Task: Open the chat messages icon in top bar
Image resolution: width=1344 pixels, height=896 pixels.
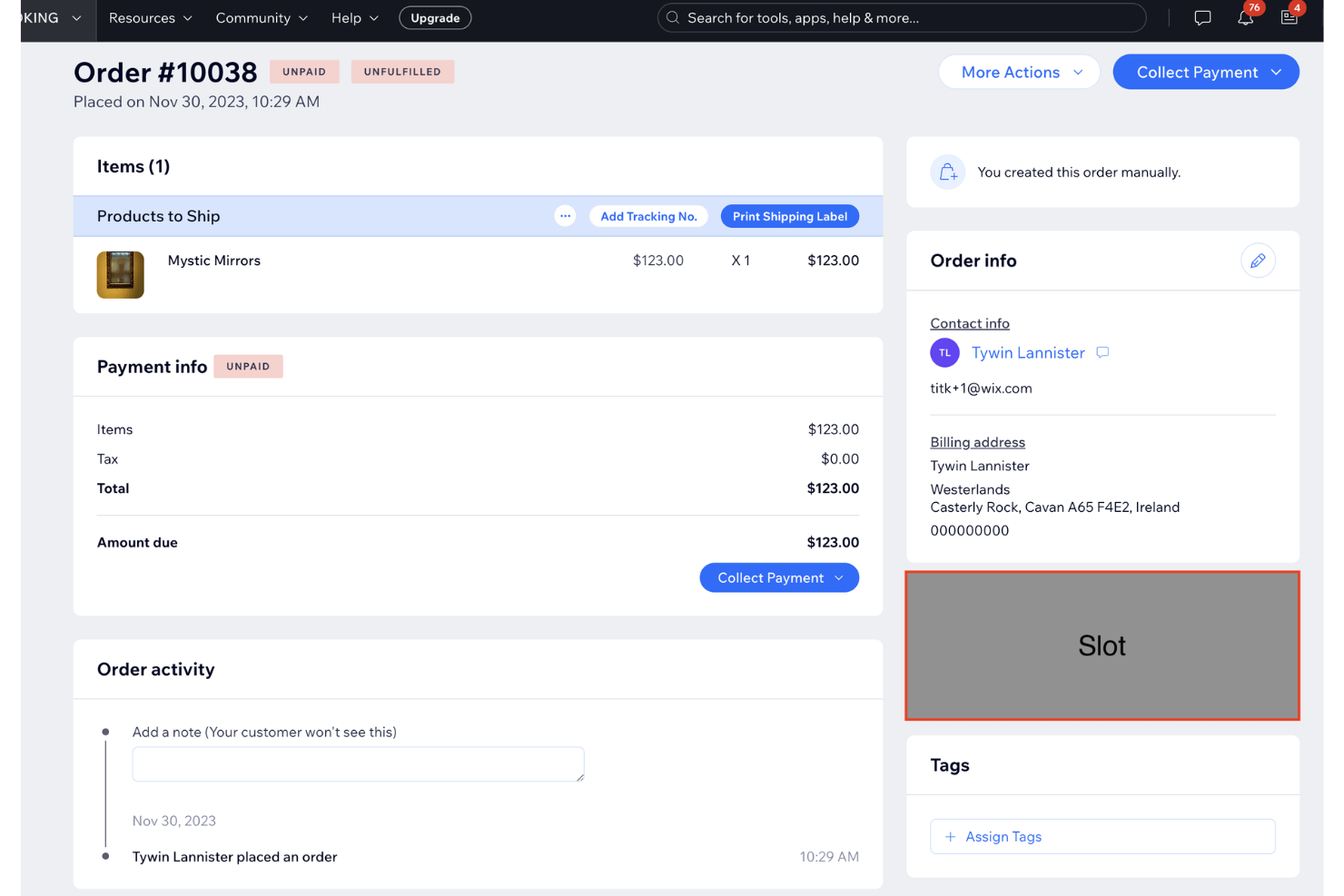Action: point(1202,17)
